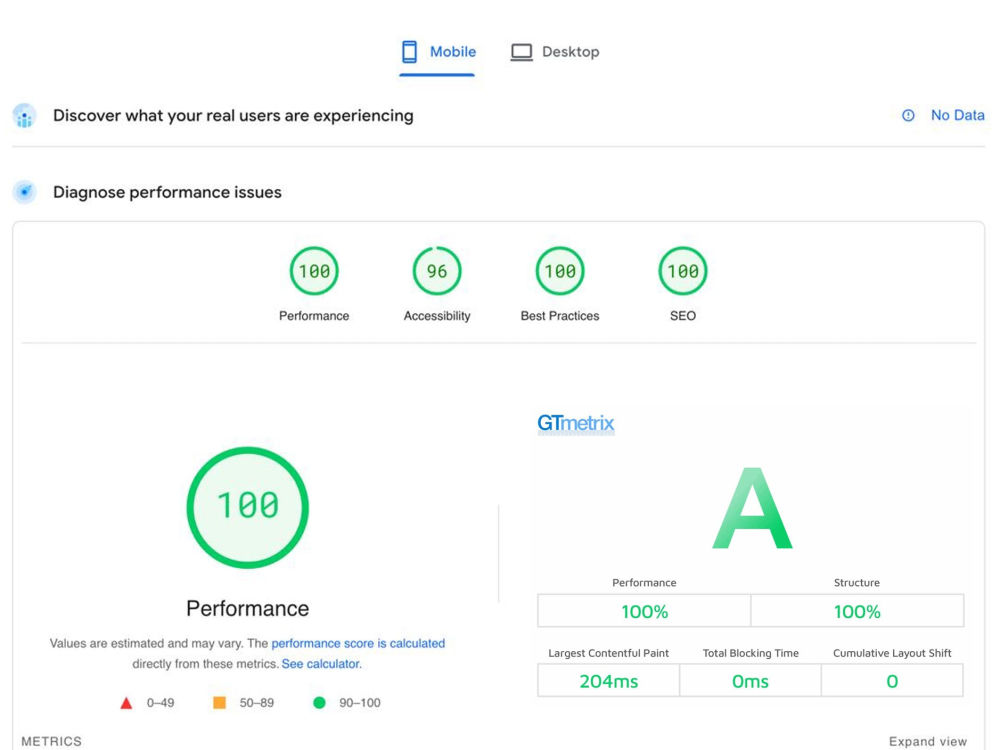This screenshot has height=750, width=1000.
Task: Click the Total Blocking Time 0ms value
Action: click(x=750, y=681)
